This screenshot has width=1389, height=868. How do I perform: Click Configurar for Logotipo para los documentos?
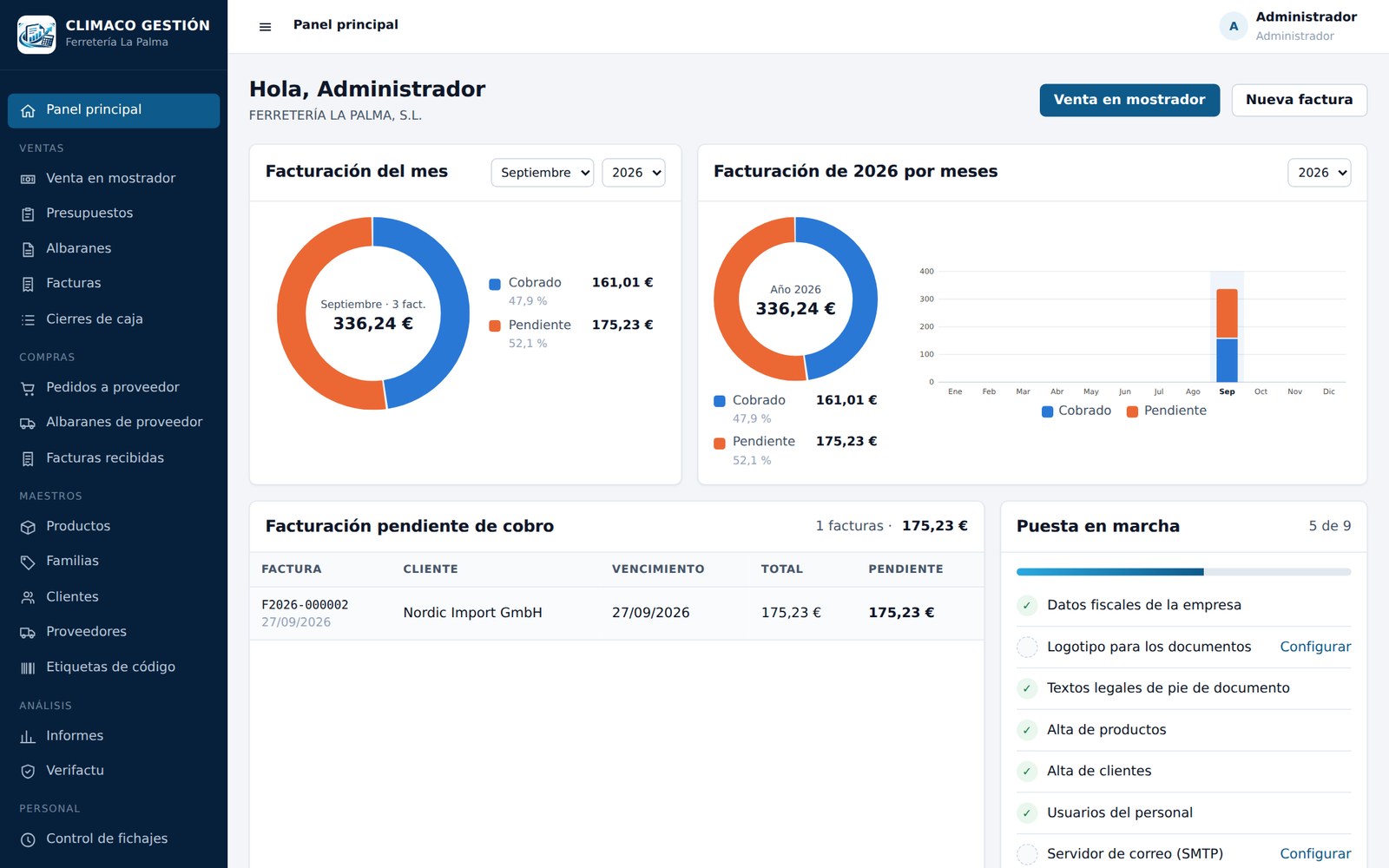[x=1315, y=647]
